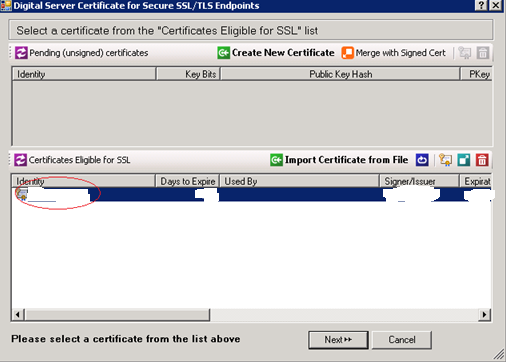Click the Next button
Viewport: 510px width, 362px height.
[x=338, y=340]
